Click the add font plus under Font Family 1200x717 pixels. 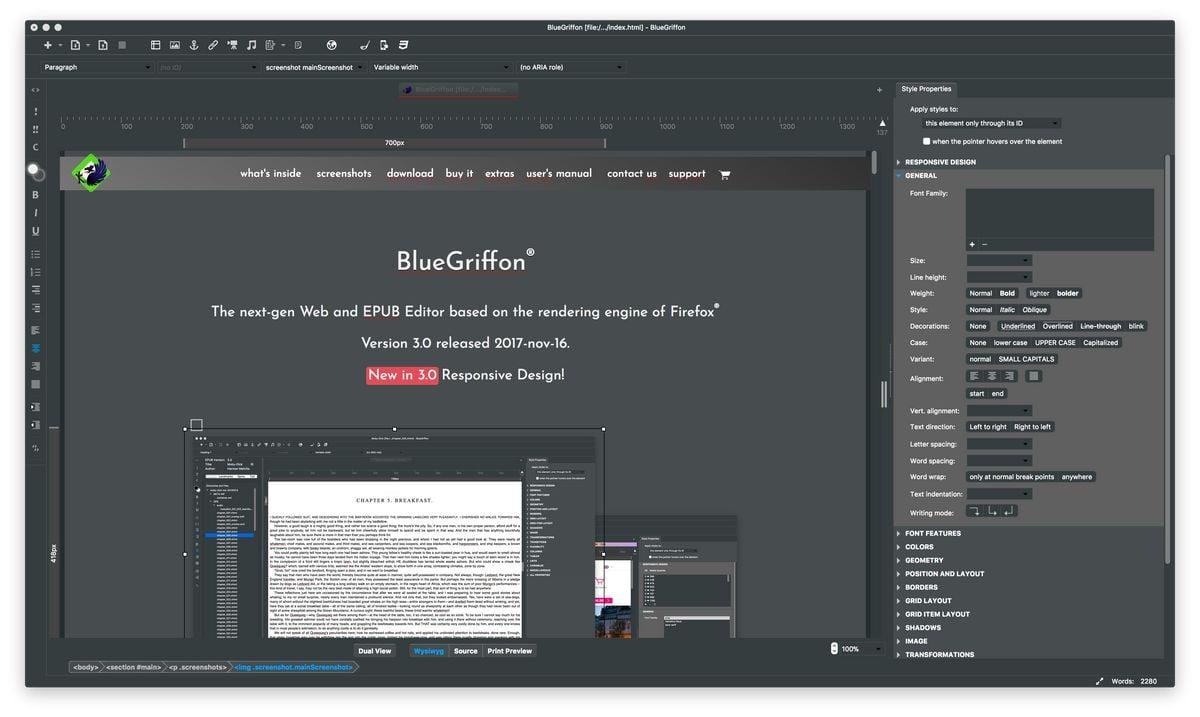pyautogui.click(x=971, y=244)
